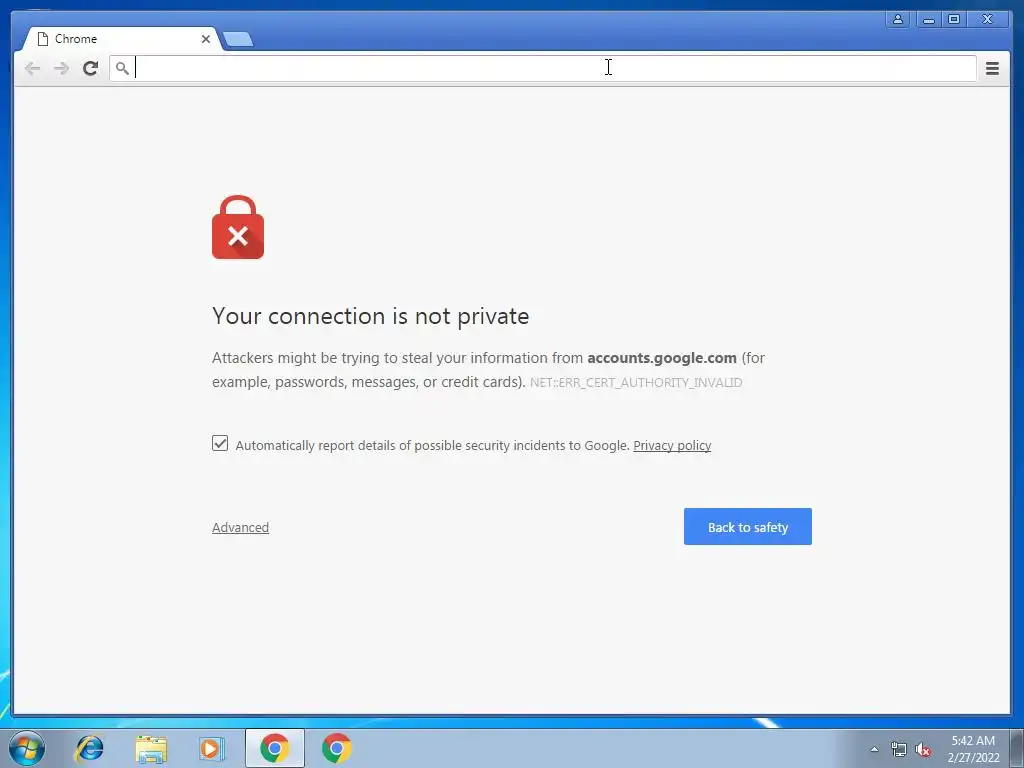Viewport: 1024px width, 768px height.
Task: Click the Back to safety button
Action: [x=748, y=526]
